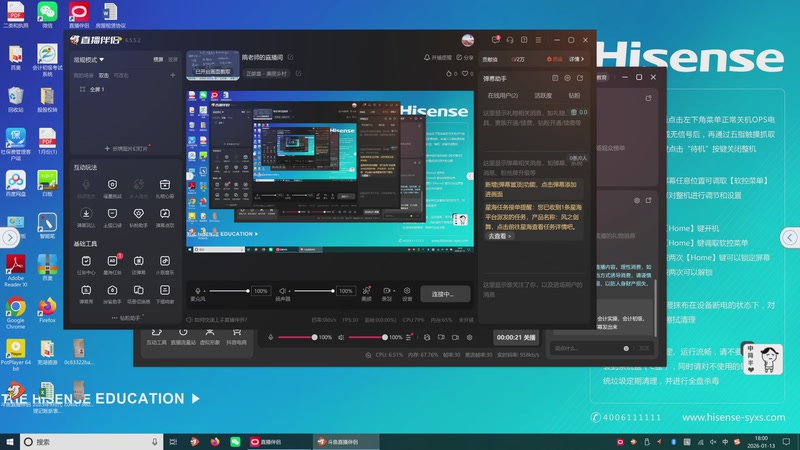This screenshot has height=450, width=800.
Task: Expand the desktop left side arrow tab
Action: click(10, 237)
